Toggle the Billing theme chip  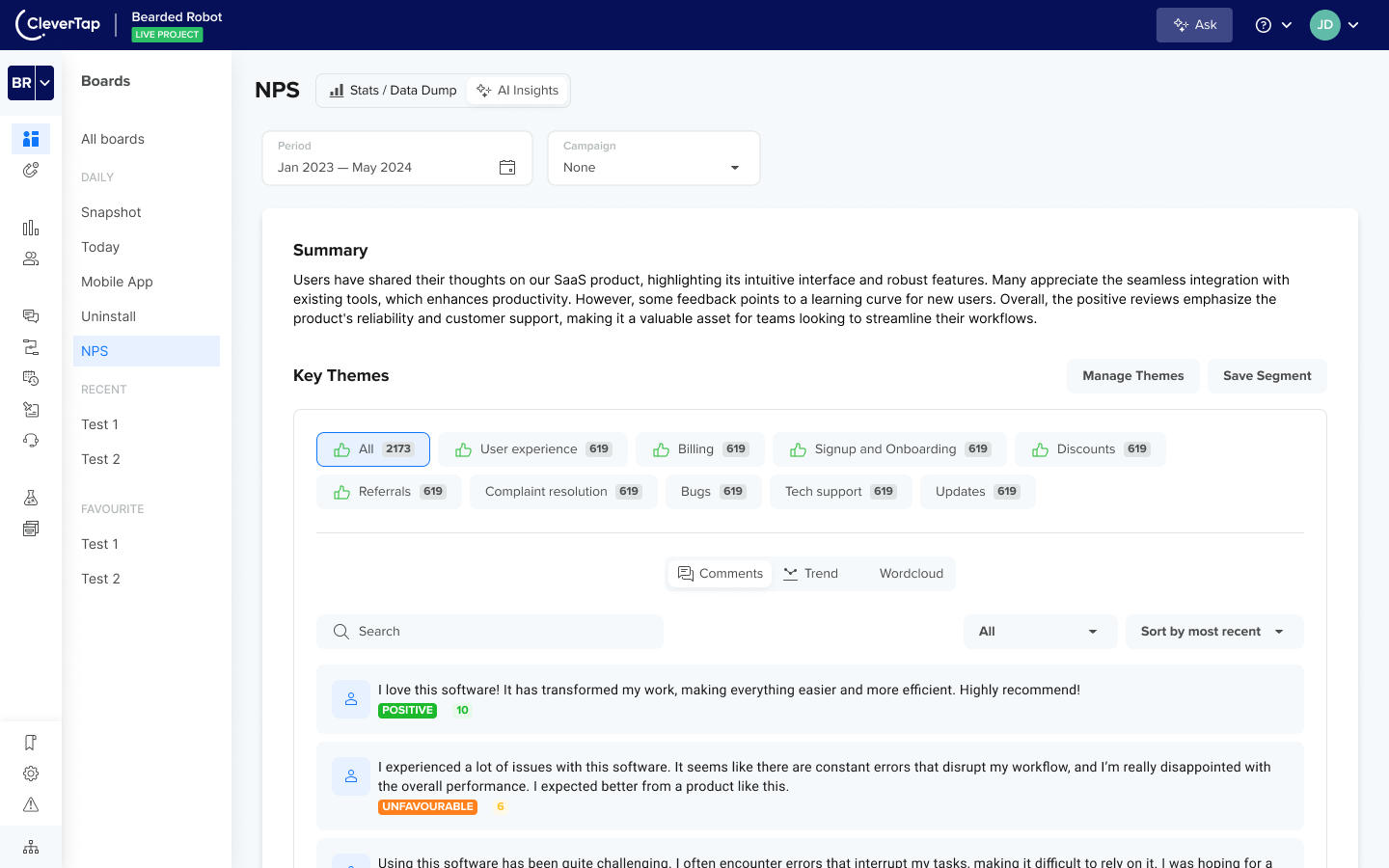point(700,449)
